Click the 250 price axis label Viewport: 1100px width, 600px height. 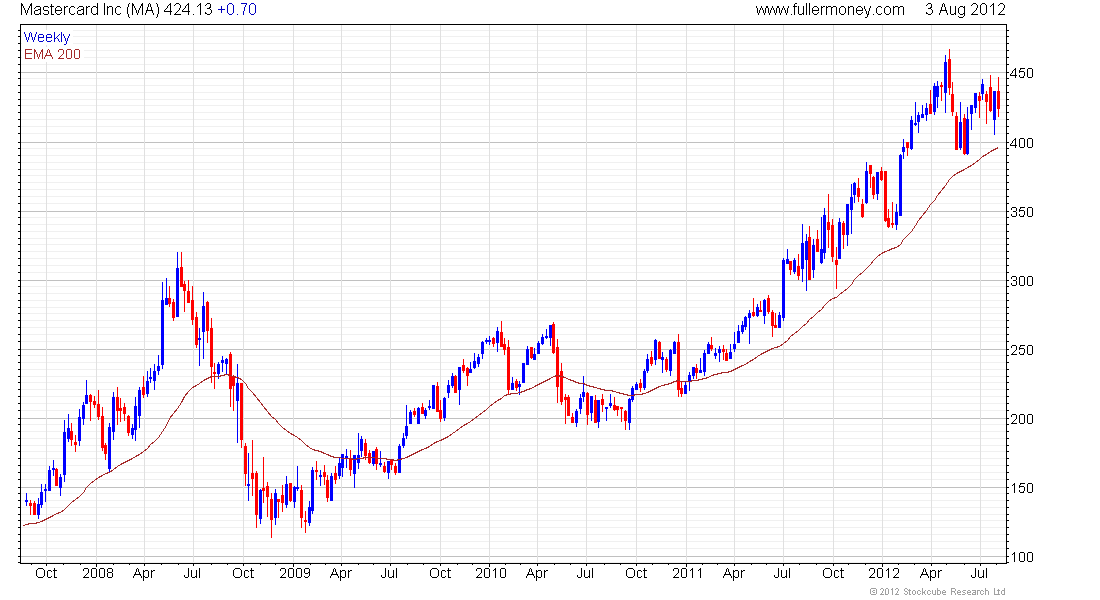(x=1021, y=350)
